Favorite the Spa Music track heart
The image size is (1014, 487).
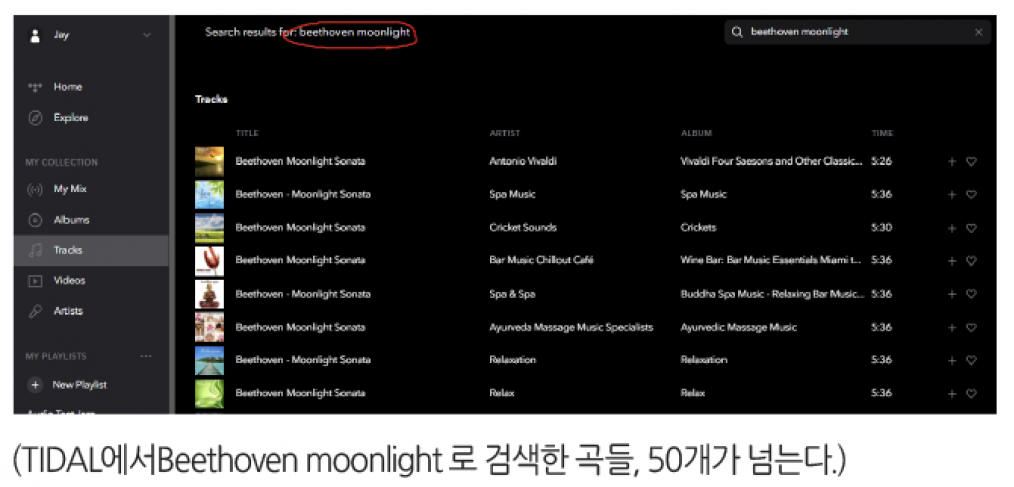tap(971, 195)
